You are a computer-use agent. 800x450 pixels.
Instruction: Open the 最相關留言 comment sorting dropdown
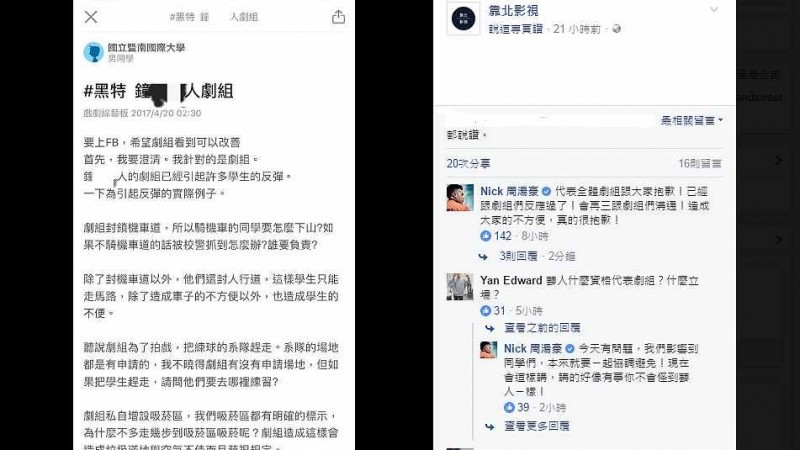[692, 120]
